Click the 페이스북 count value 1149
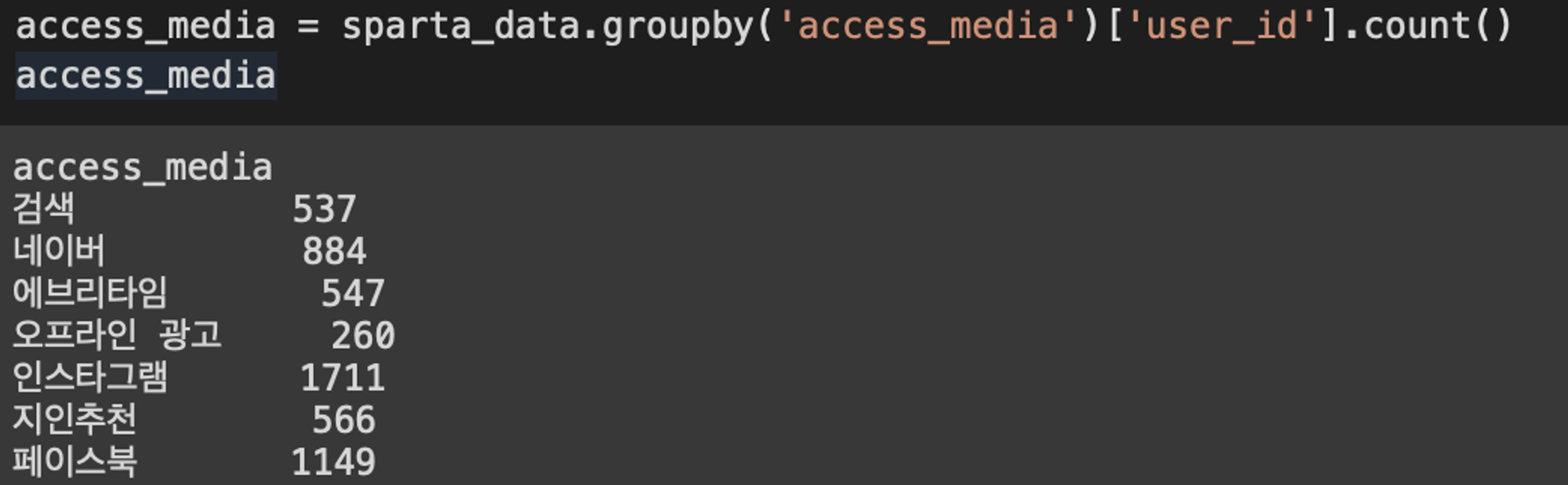Image resolution: width=1568 pixels, height=485 pixels. (x=333, y=462)
